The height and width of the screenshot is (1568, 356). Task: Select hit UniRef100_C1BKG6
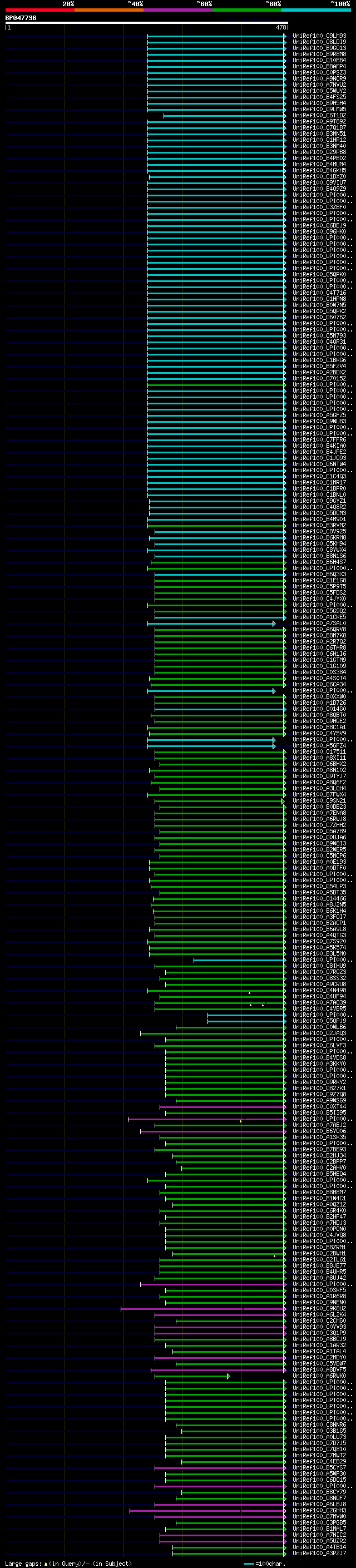[x=319, y=360]
